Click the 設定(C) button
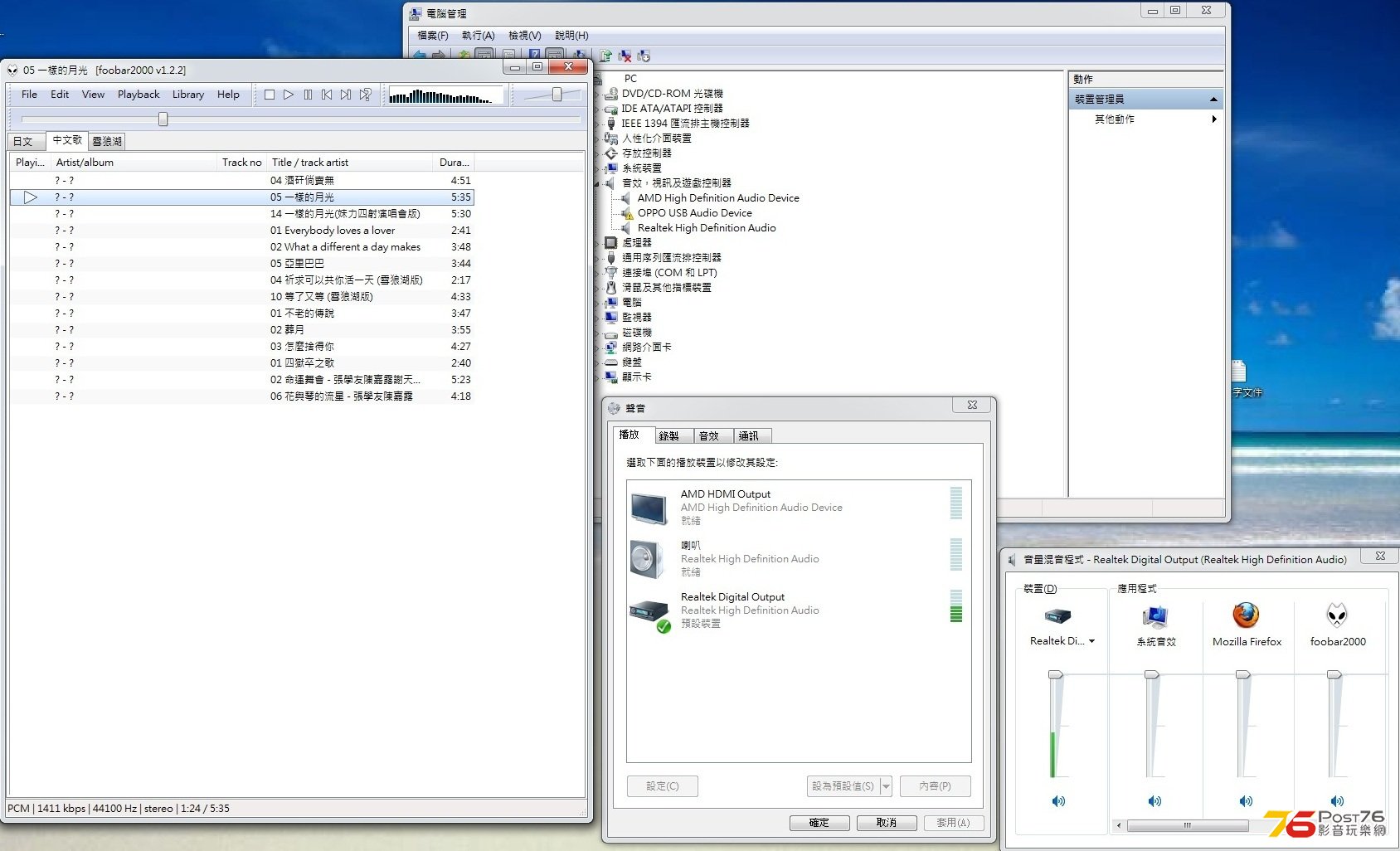 pos(663,786)
